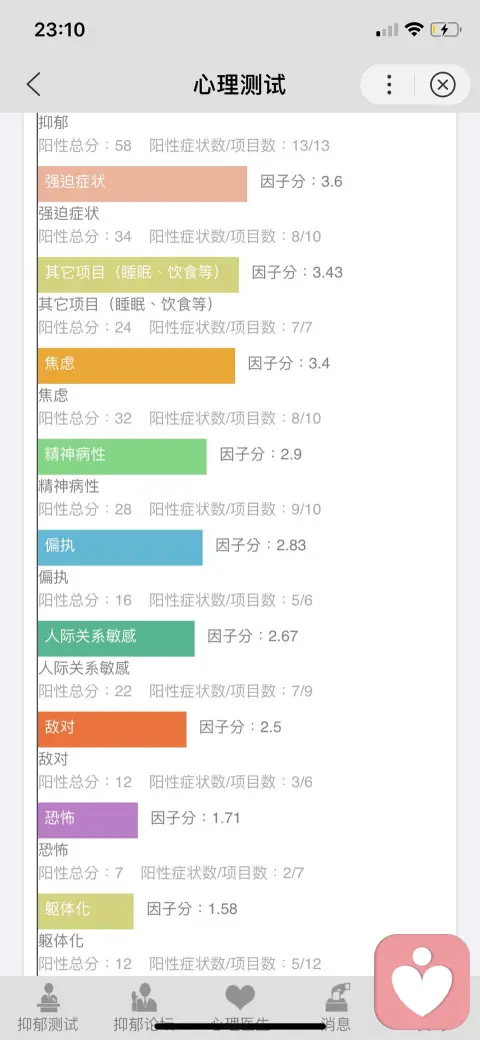Tap the pink floating heart-person icon

(x=422, y=982)
